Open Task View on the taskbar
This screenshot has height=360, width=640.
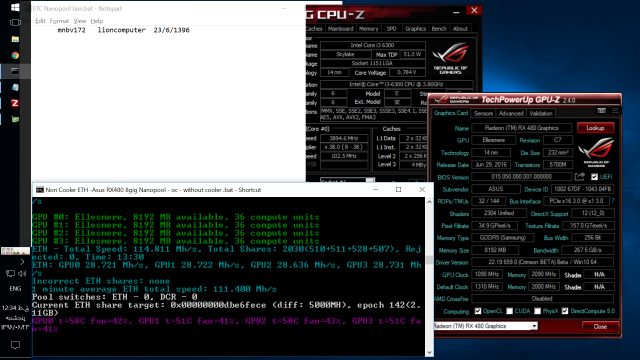pos(15,23)
